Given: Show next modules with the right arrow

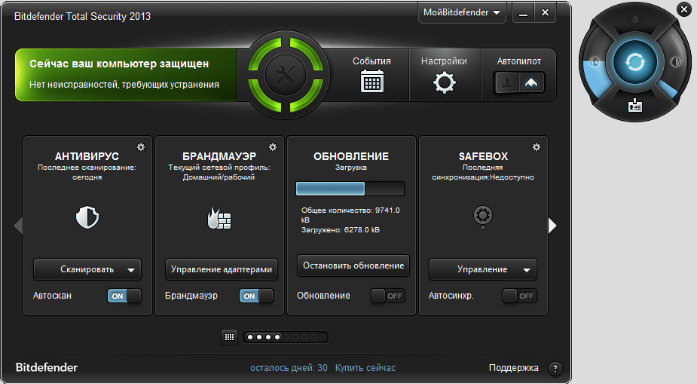Looking at the screenshot, I should tap(552, 225).
